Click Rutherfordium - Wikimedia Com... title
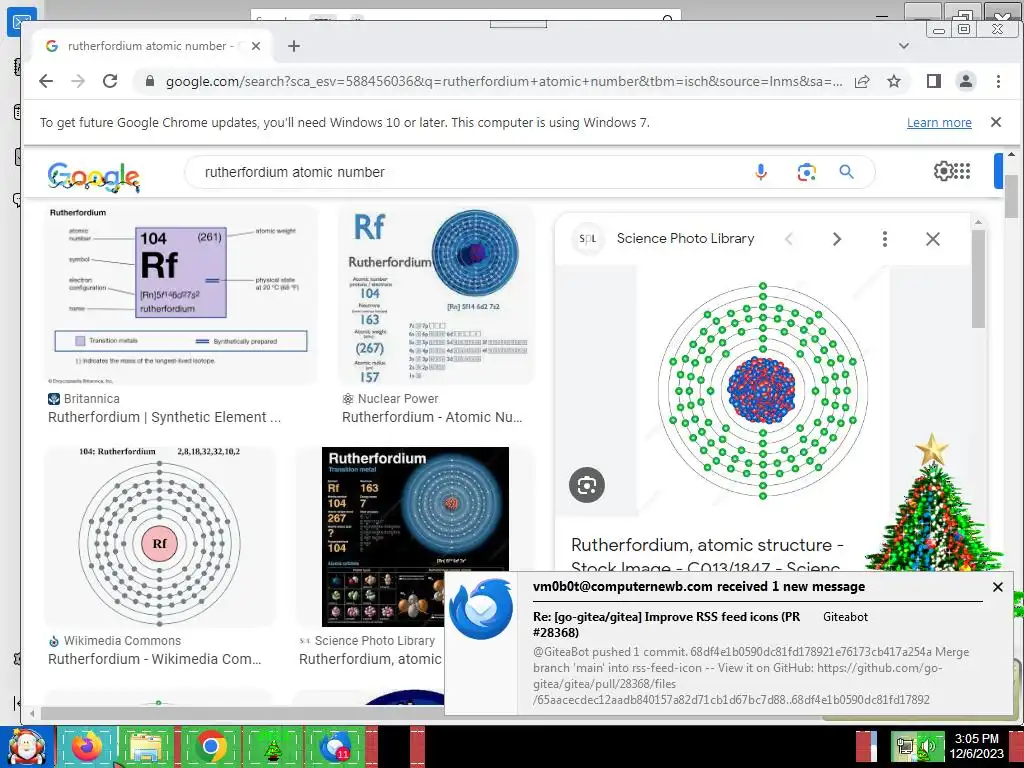 coord(155,659)
